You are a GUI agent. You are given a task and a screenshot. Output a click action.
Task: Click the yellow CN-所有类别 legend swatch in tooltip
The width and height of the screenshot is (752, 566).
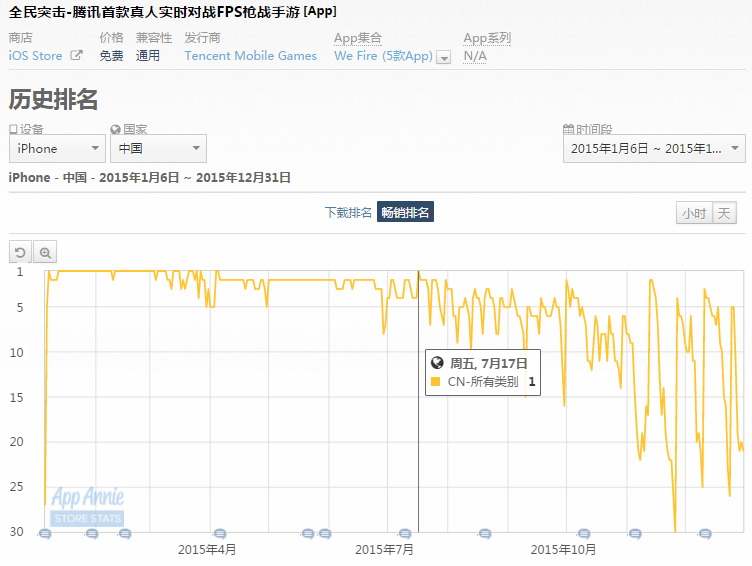[x=435, y=382]
